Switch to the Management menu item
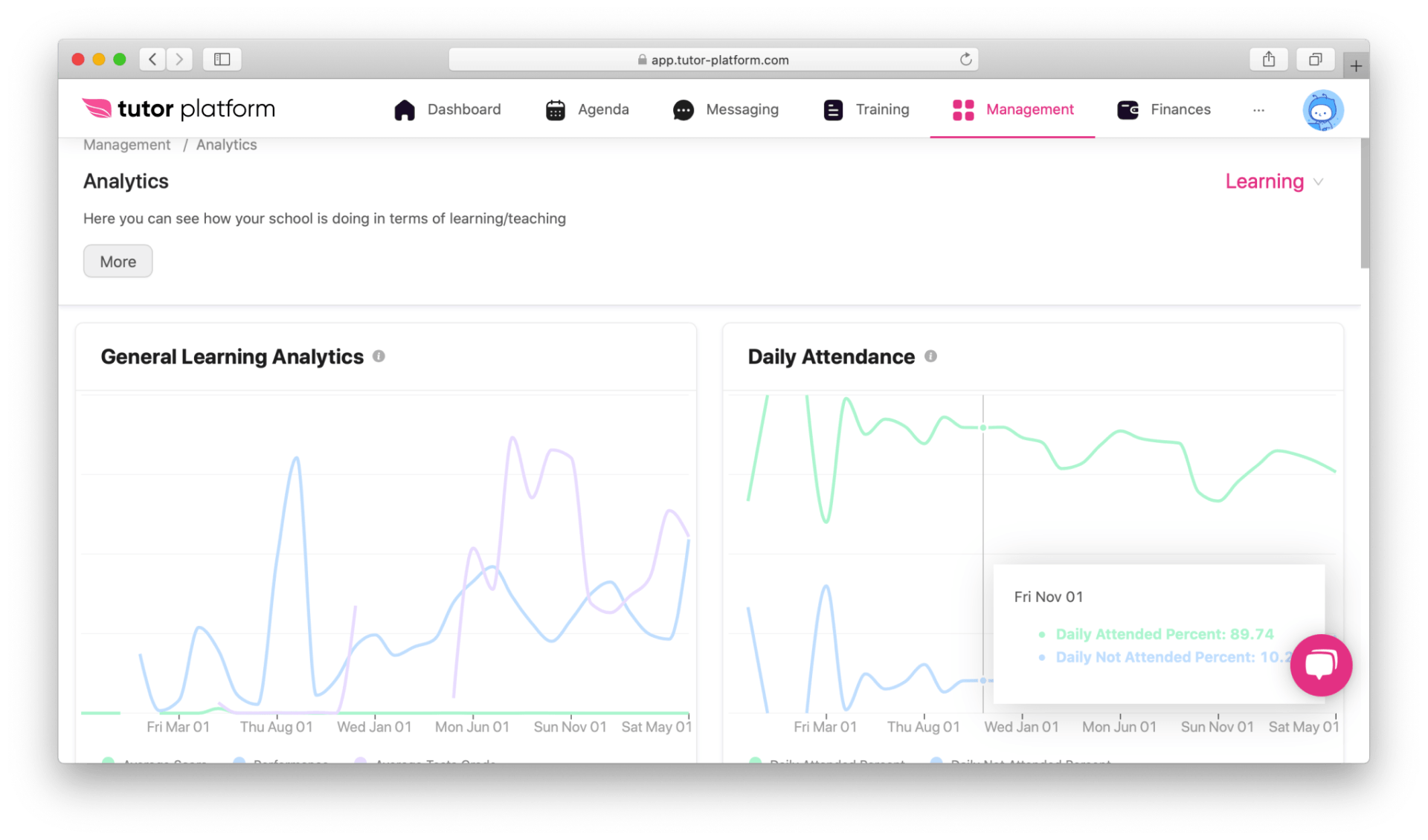This screenshot has width=1428, height=840. [1029, 109]
